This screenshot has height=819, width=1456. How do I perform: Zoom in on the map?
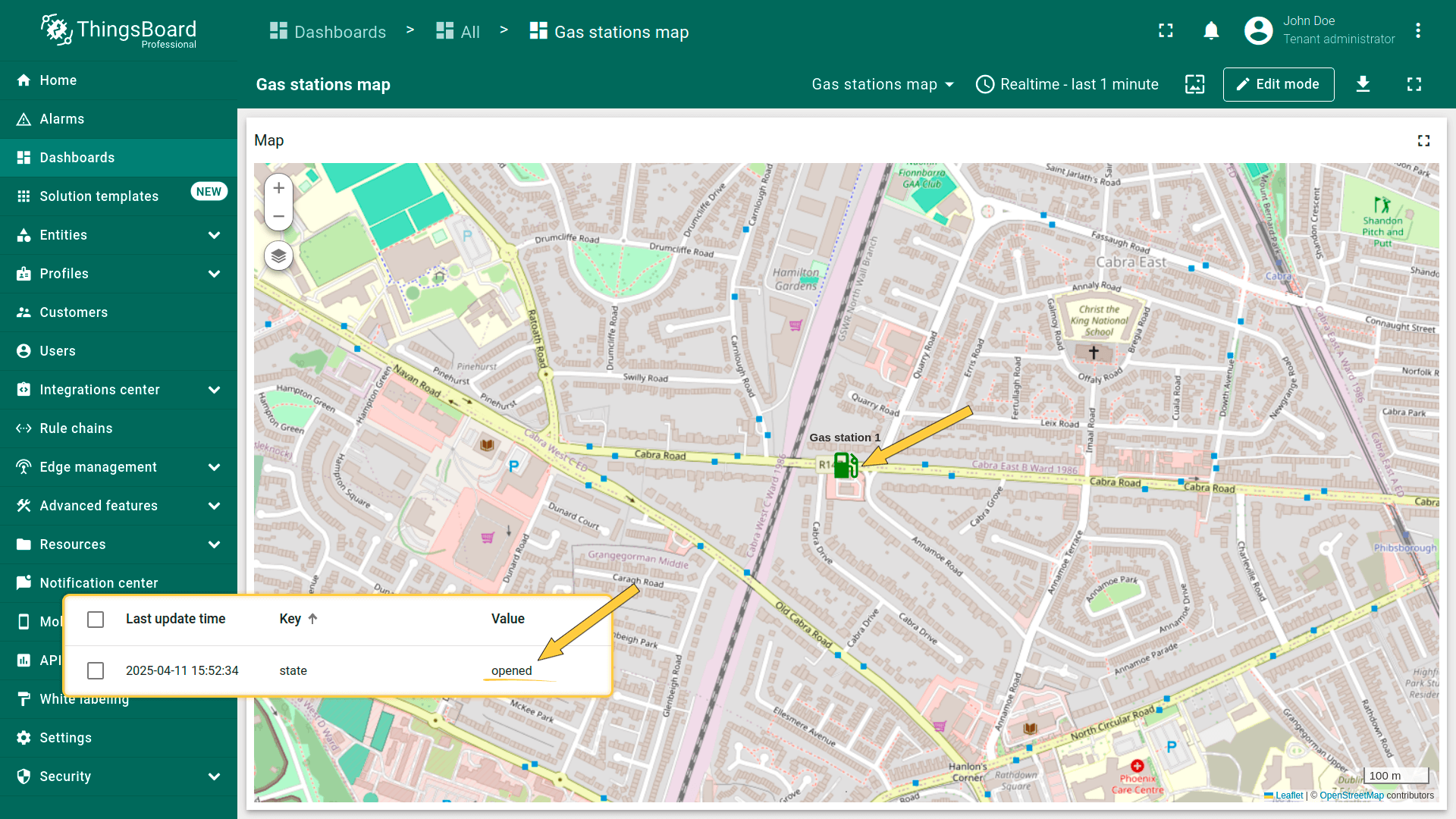(278, 188)
